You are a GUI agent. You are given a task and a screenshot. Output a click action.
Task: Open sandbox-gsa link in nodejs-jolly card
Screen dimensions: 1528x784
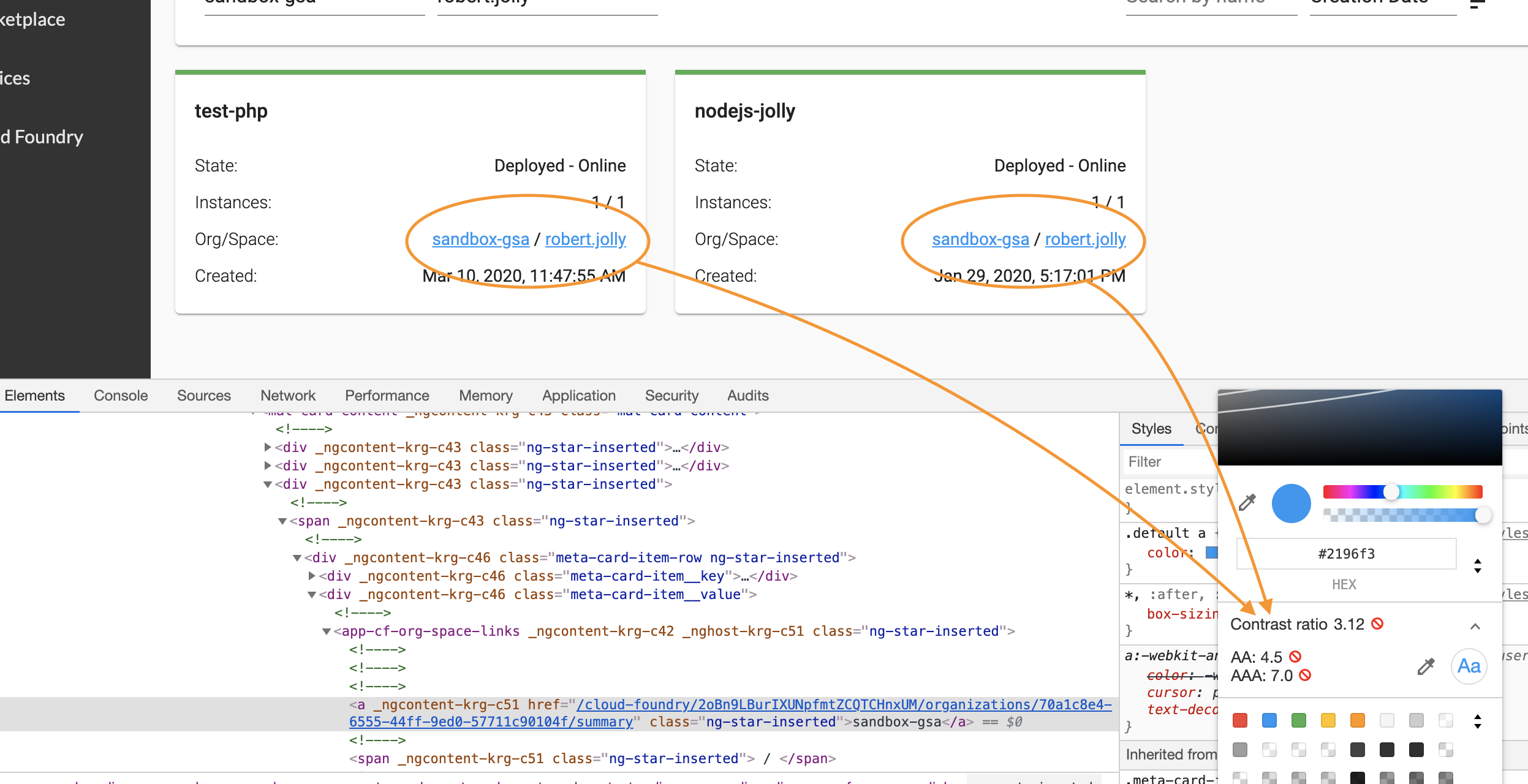(x=980, y=239)
